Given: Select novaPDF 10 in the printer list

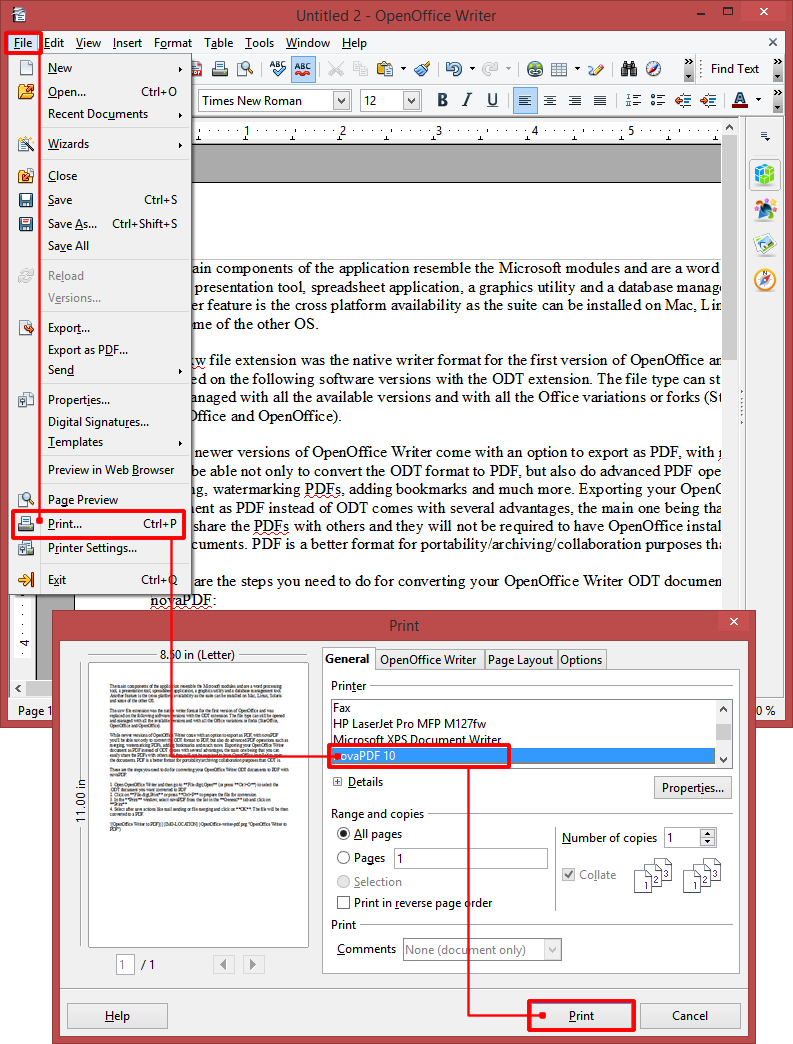Looking at the screenshot, I should click(x=523, y=756).
